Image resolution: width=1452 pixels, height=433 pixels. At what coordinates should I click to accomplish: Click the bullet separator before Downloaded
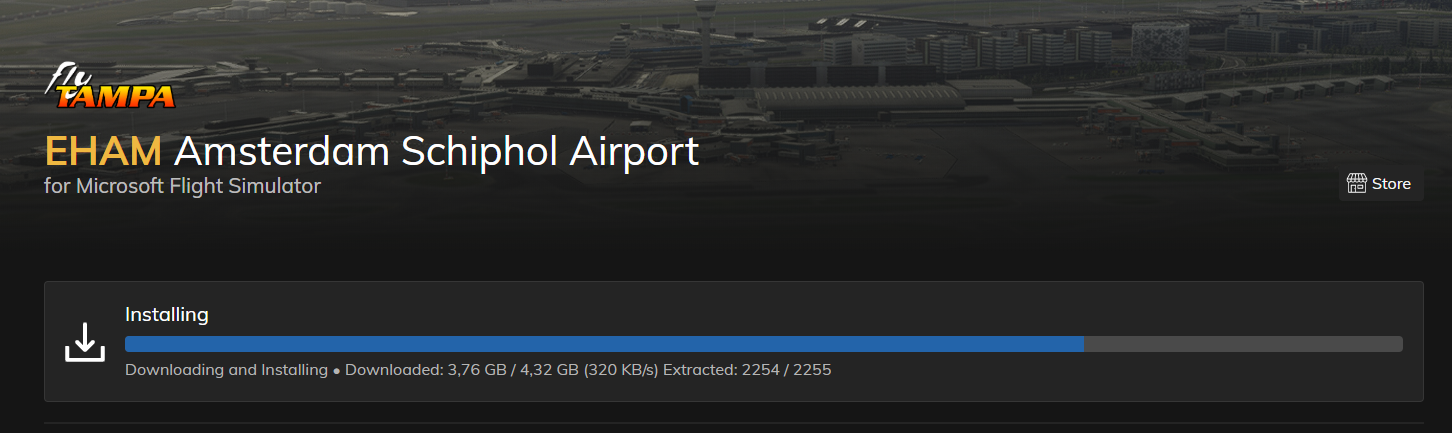tap(336, 371)
